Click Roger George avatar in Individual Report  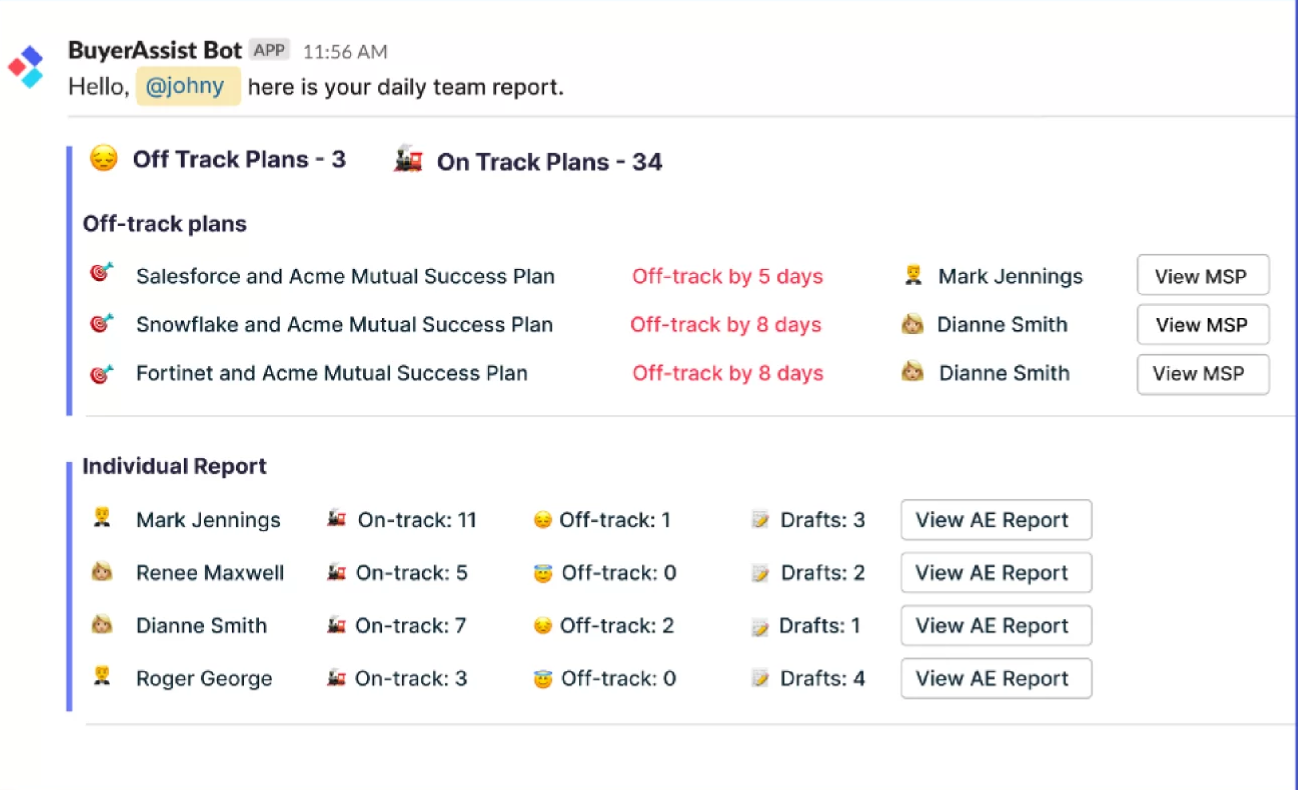[x=101, y=676]
